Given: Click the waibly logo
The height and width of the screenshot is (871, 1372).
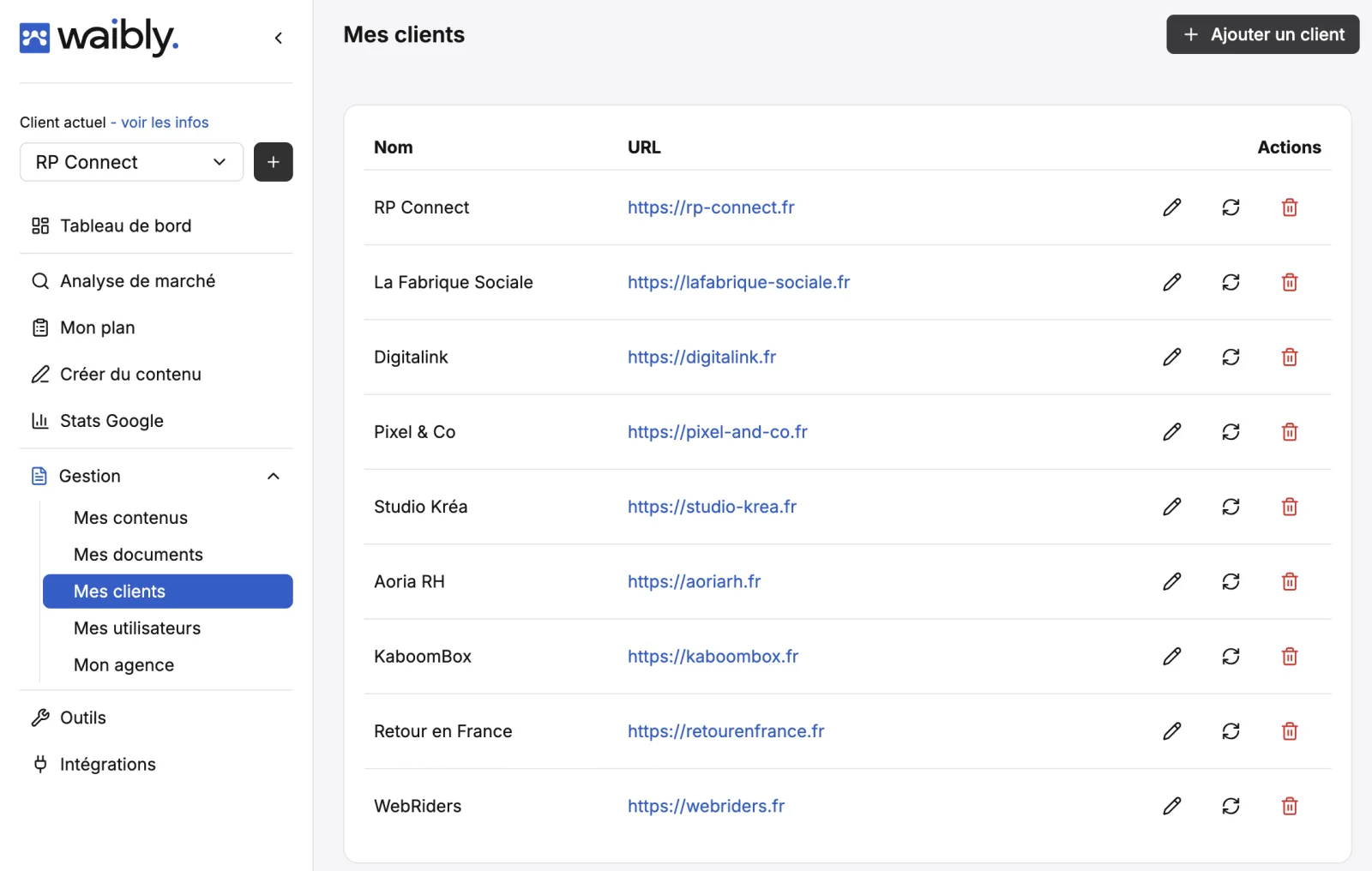Looking at the screenshot, I should coord(99,37).
